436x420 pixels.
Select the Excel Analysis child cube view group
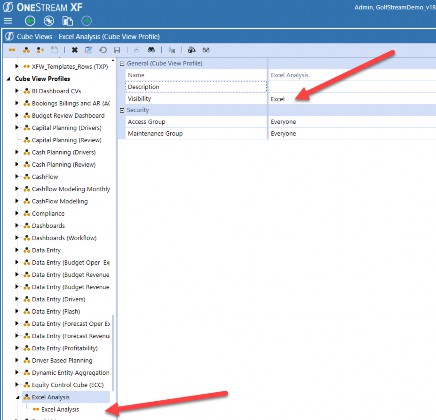pos(60,409)
